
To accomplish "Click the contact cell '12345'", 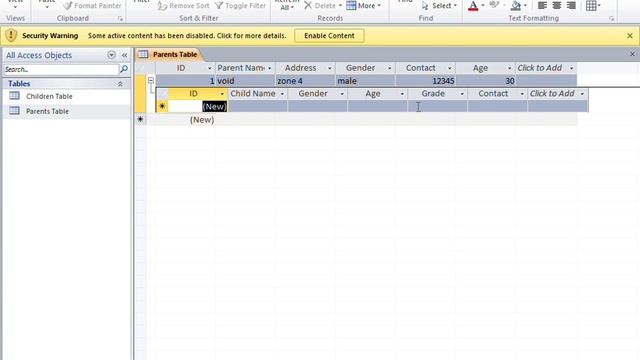I will (425, 81).
